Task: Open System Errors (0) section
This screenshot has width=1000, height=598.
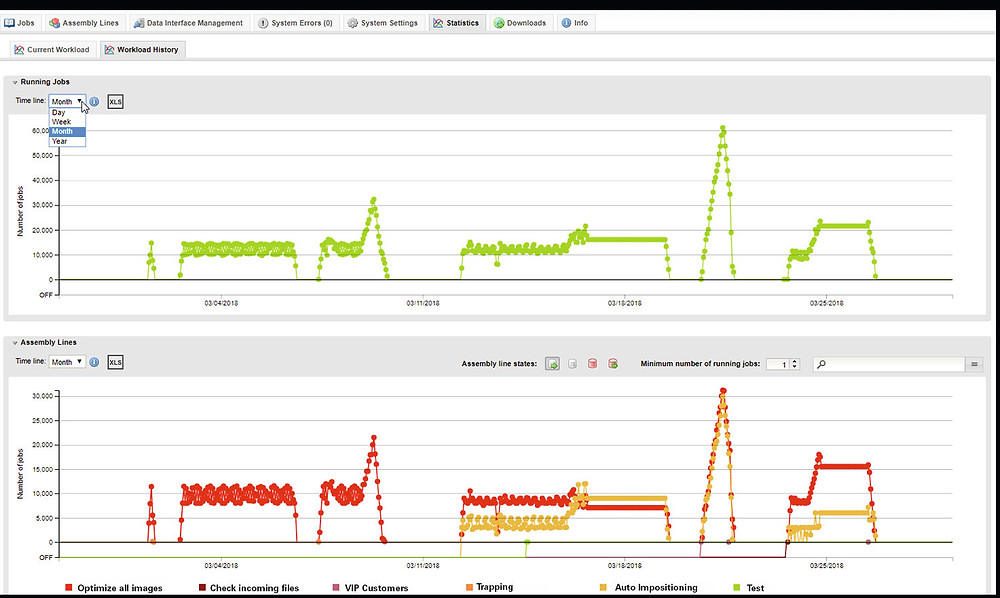Action: pos(295,23)
